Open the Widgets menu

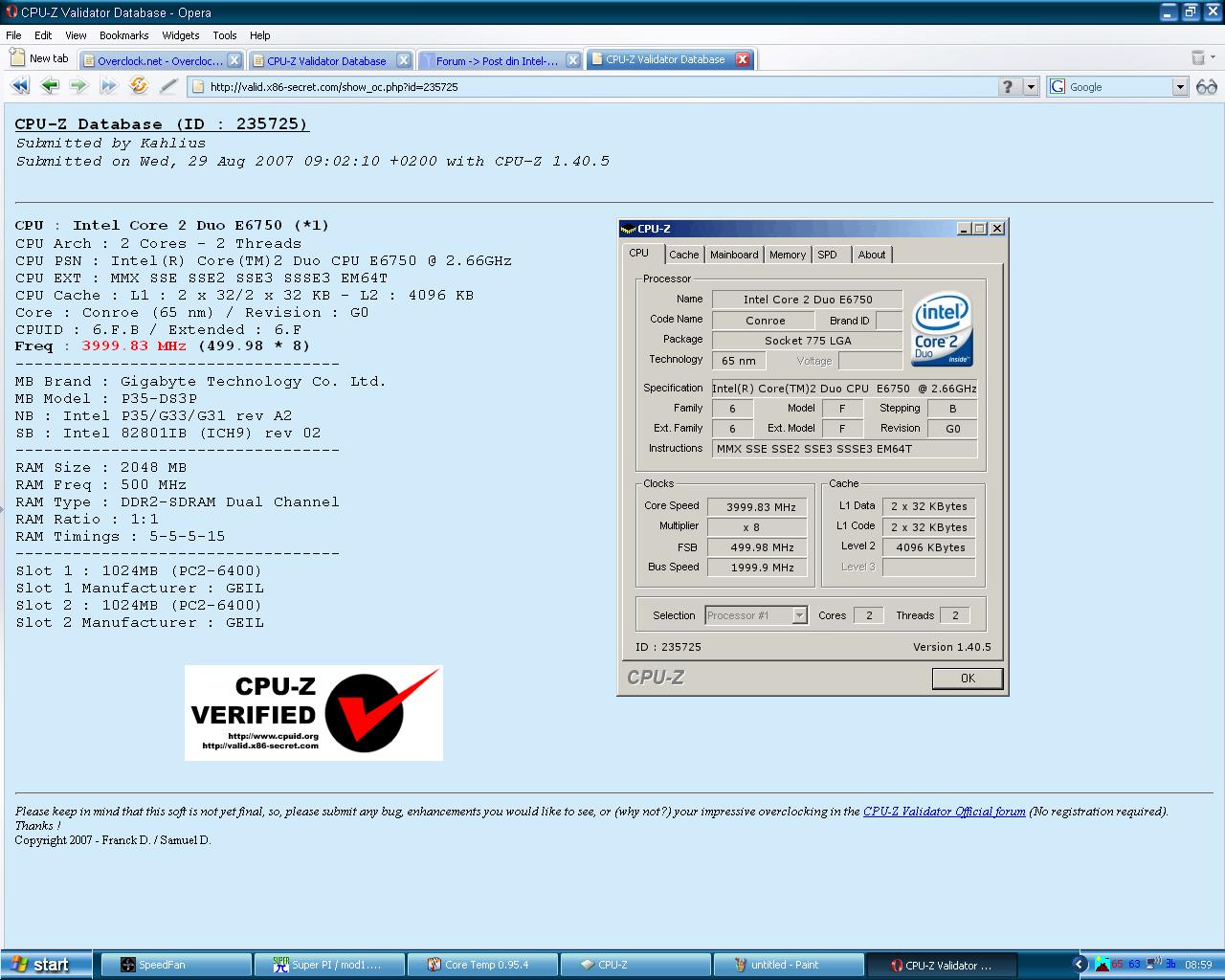(x=181, y=35)
